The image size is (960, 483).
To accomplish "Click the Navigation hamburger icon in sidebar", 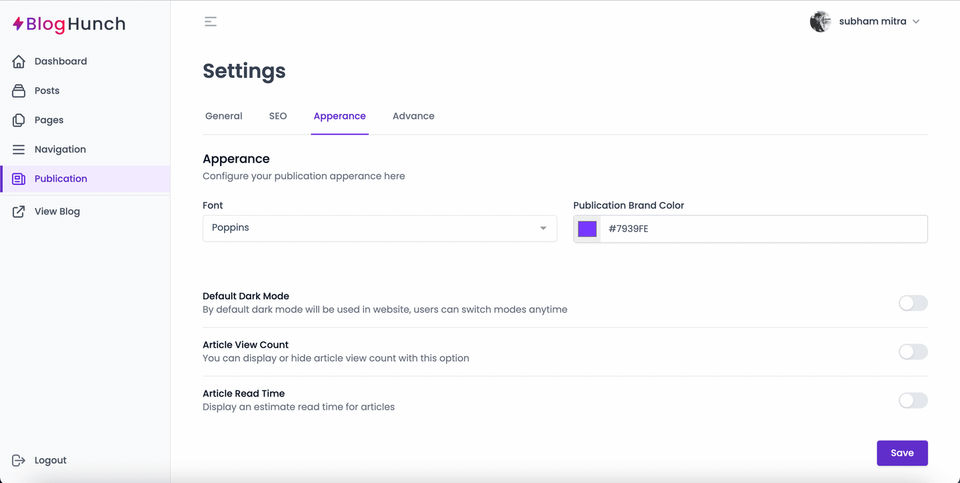I will [19, 149].
